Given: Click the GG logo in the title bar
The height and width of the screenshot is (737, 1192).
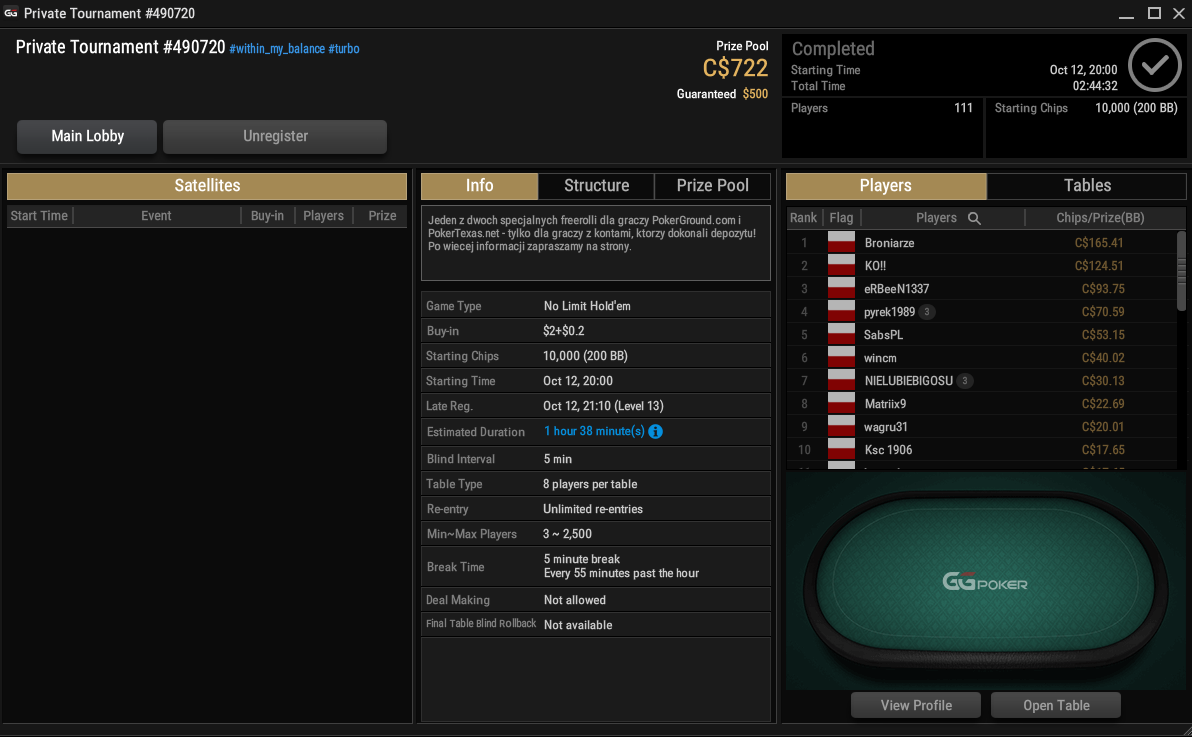Looking at the screenshot, I should (x=11, y=13).
